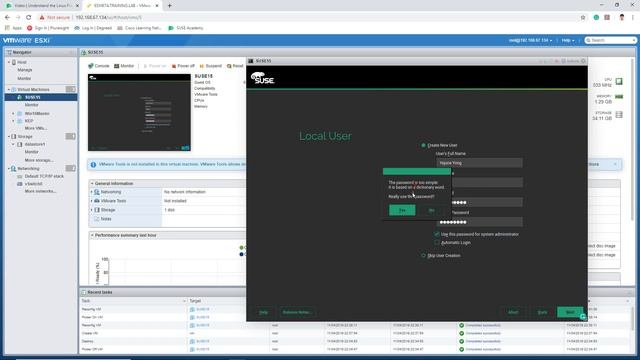Click the User's Full Name input field
The image size is (640, 360).
[479, 163]
